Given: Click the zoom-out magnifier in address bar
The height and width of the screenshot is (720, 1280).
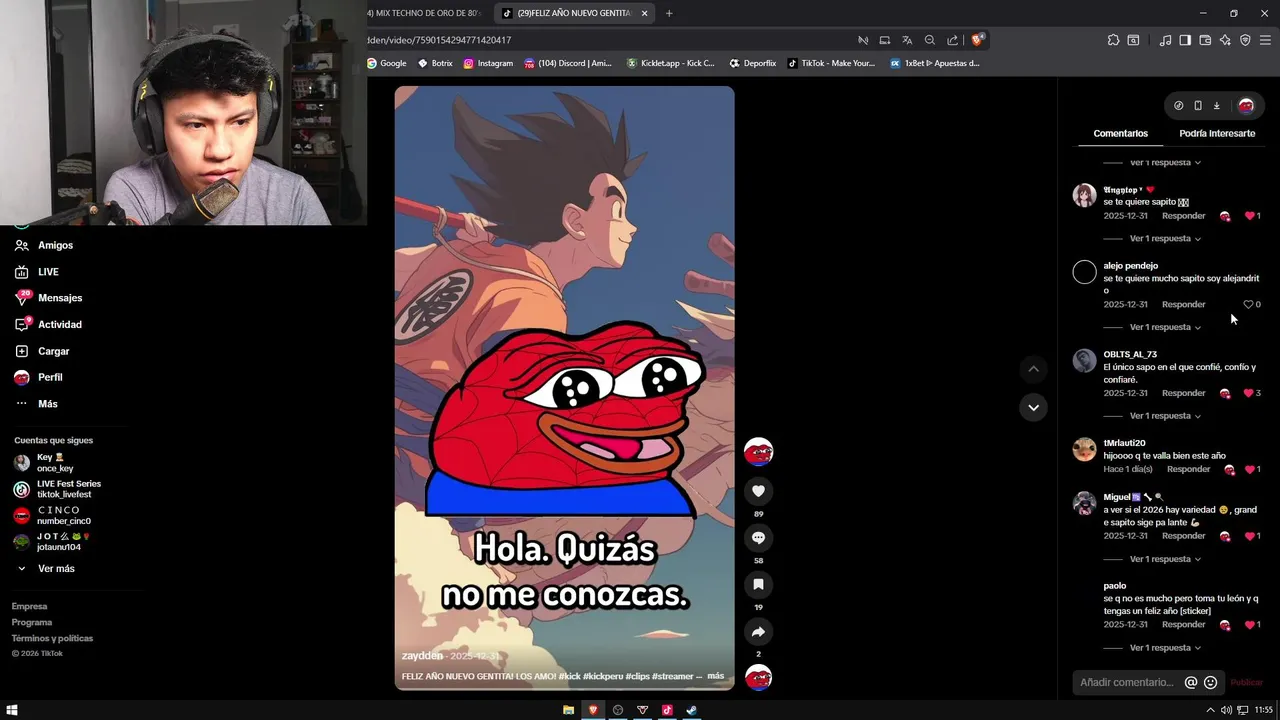Looking at the screenshot, I should point(930,40).
